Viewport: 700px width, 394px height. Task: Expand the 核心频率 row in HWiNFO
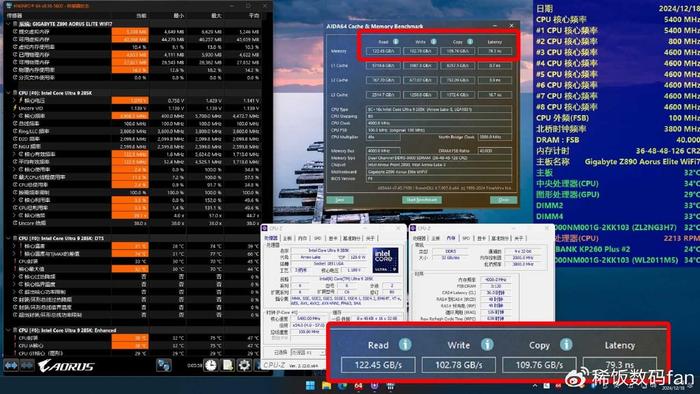(14, 116)
